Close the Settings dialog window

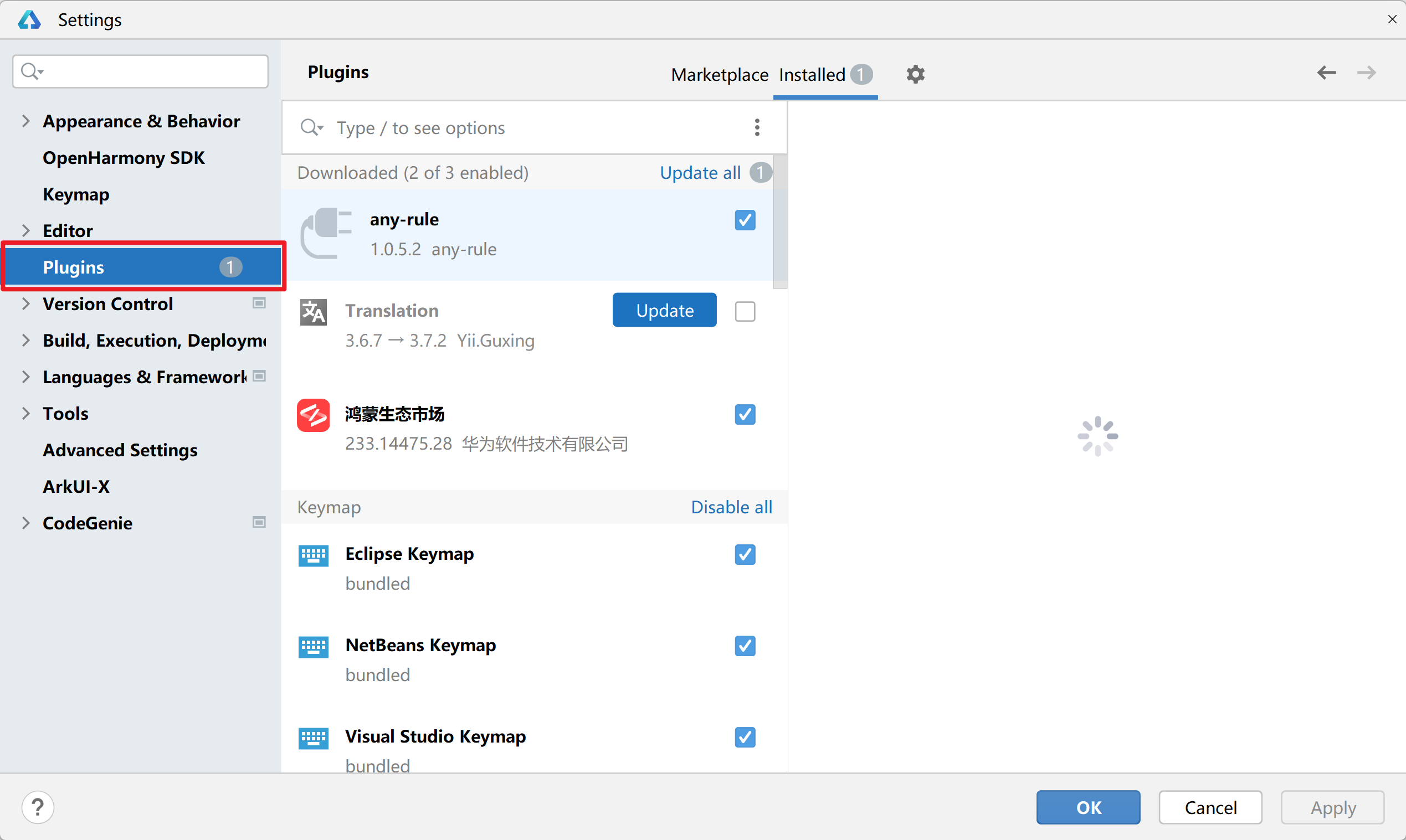coord(1392,19)
